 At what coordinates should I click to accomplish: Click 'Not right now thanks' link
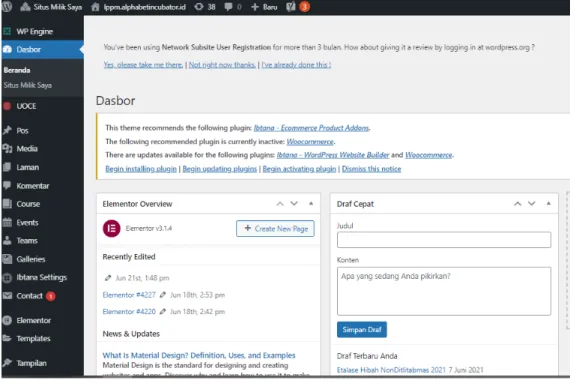pos(222,65)
